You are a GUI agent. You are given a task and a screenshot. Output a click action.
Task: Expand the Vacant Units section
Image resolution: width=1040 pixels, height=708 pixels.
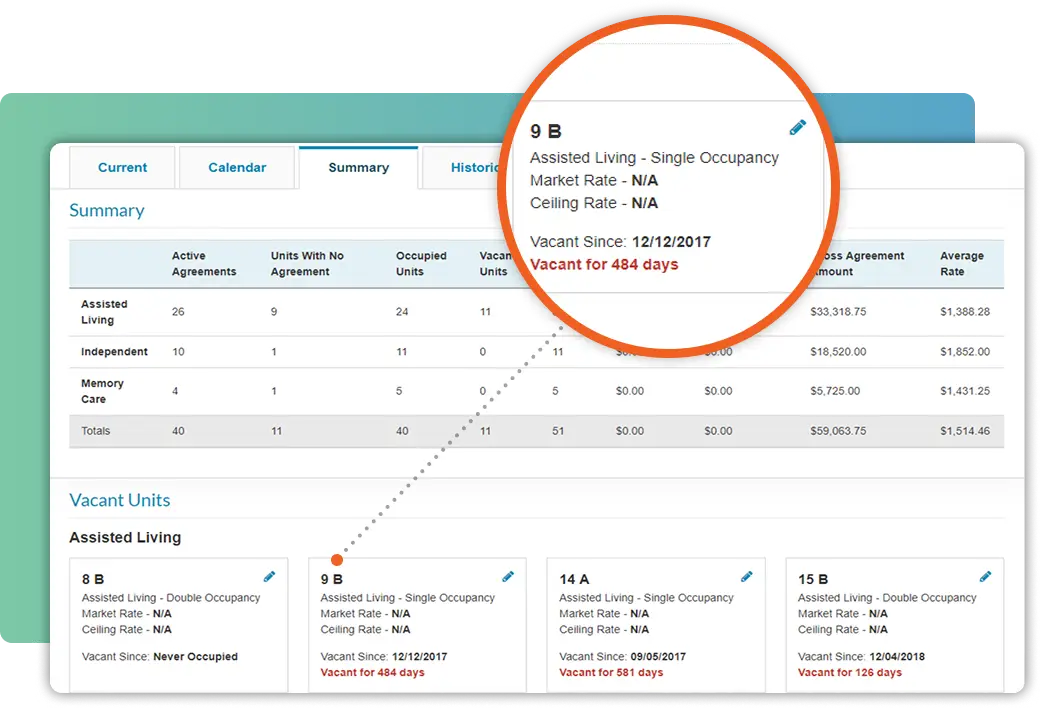coord(119,500)
